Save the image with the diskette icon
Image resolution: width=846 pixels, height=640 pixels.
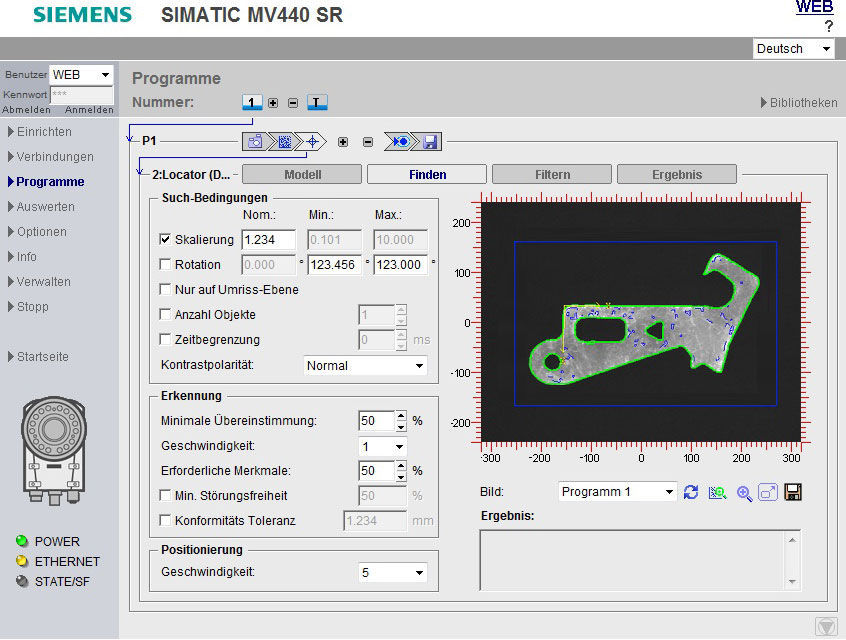point(792,492)
